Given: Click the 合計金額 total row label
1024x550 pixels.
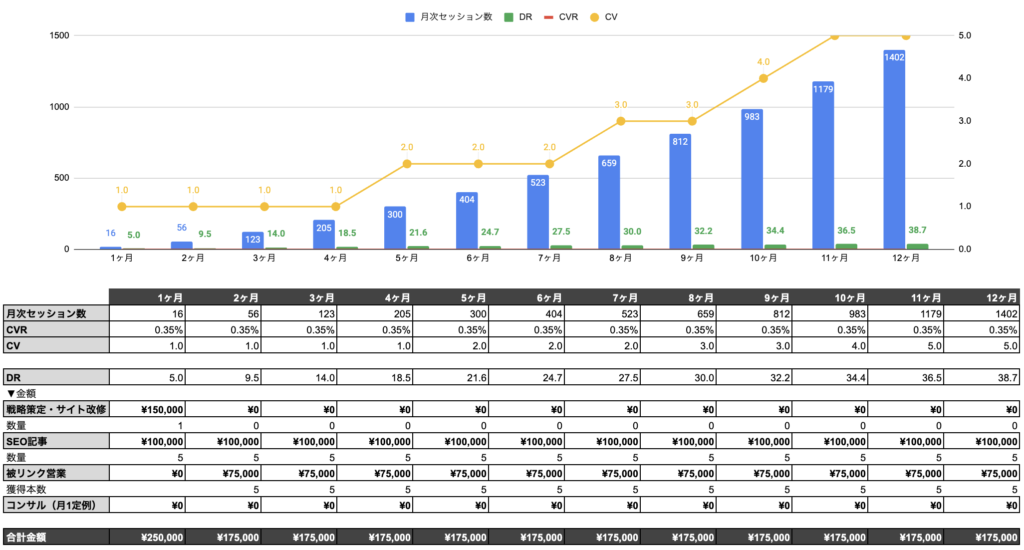Looking at the screenshot, I should pos(54,538).
